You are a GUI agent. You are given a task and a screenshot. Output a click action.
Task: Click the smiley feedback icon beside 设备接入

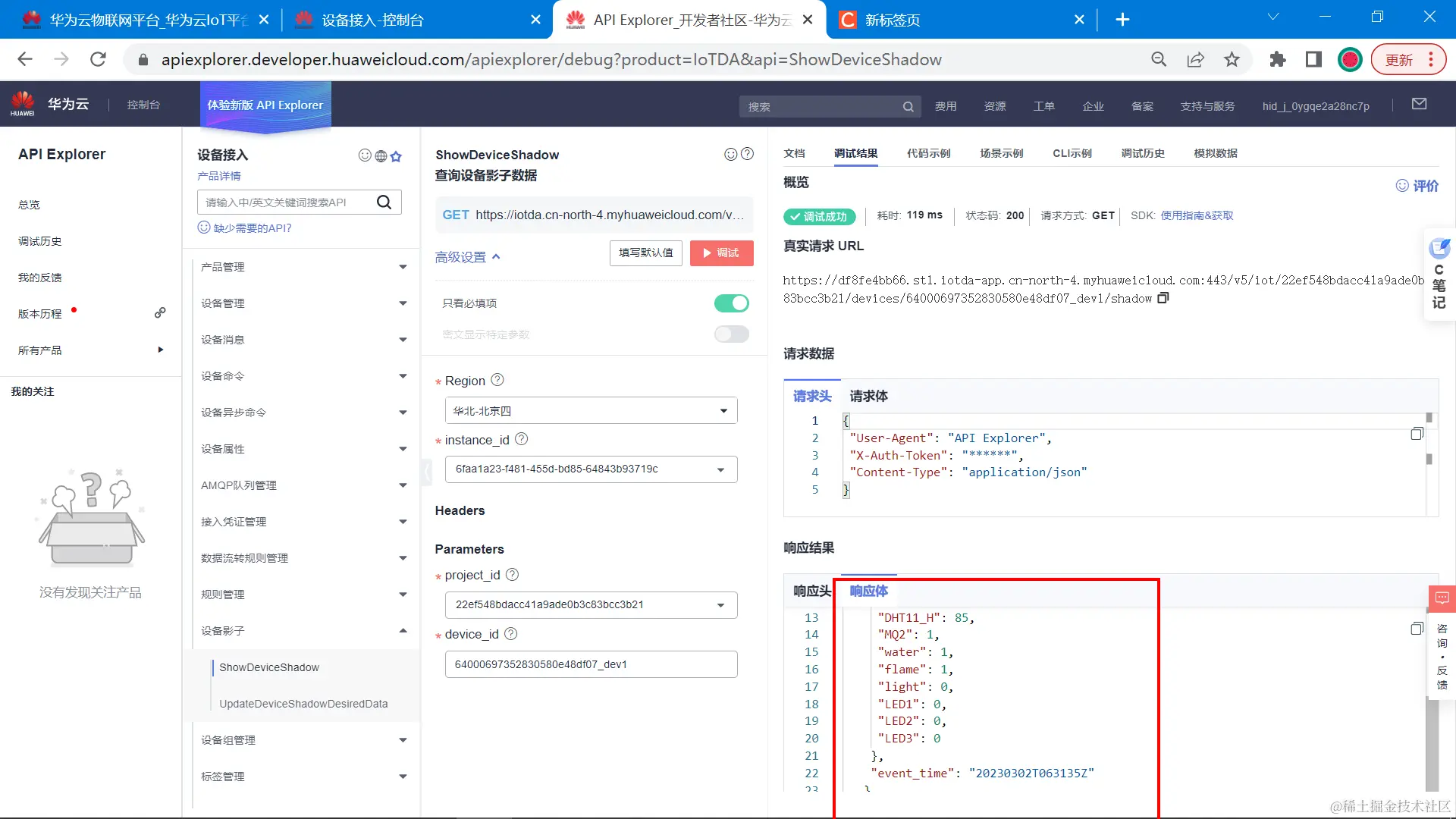point(365,155)
